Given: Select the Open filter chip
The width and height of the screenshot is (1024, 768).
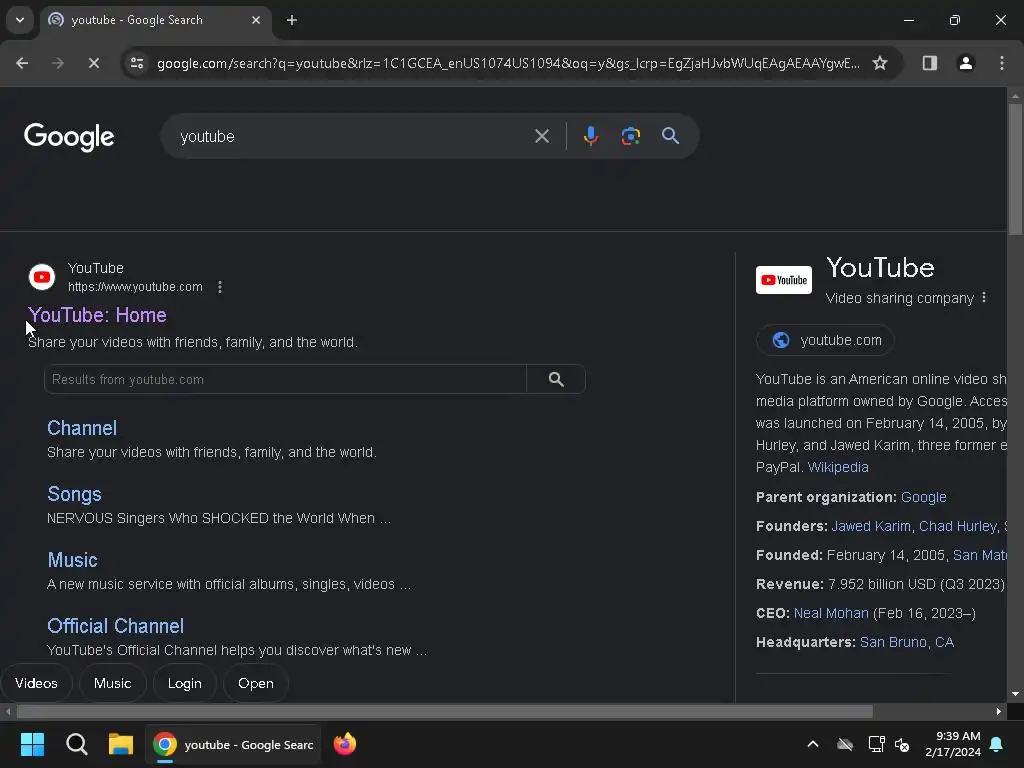Looking at the screenshot, I should tap(256, 683).
